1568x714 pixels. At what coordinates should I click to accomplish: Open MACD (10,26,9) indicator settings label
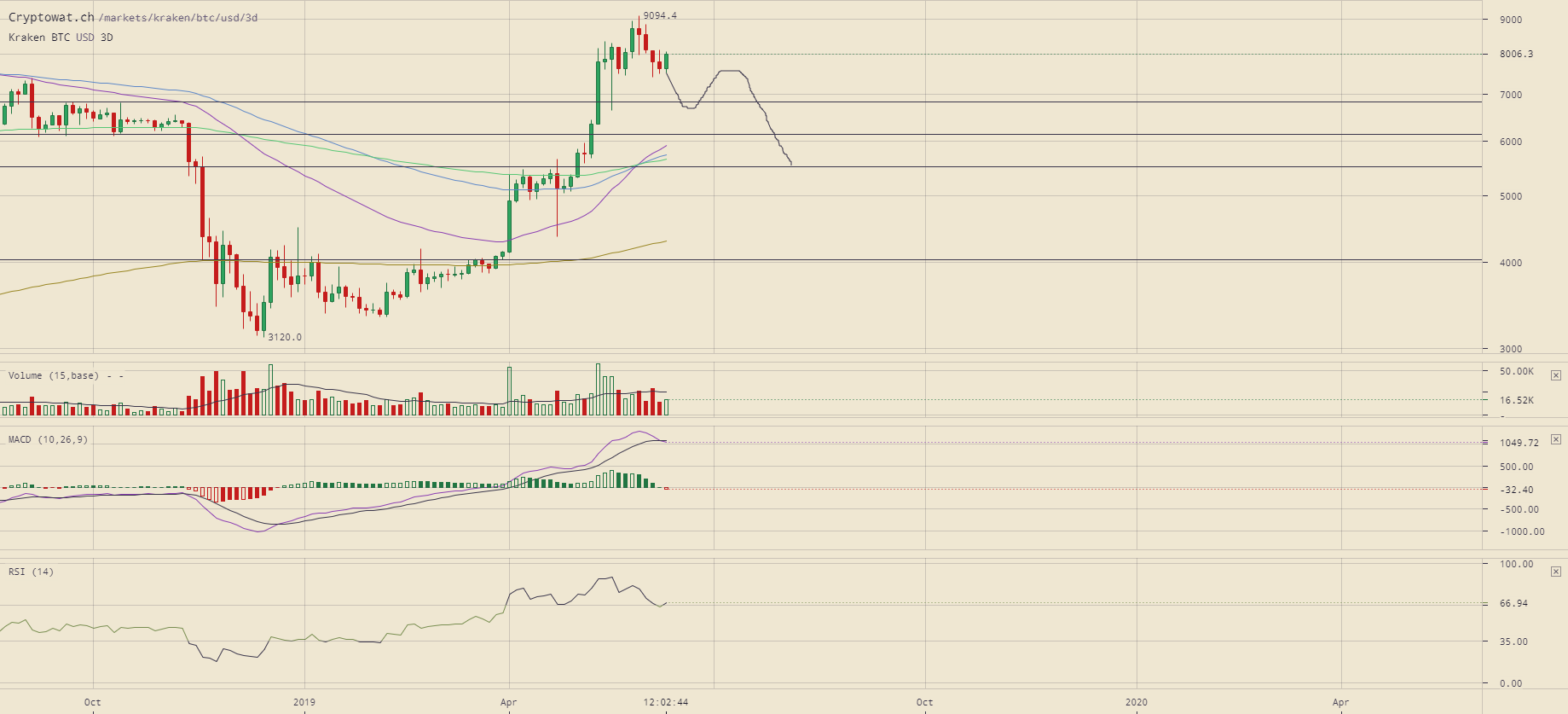pyautogui.click(x=48, y=440)
